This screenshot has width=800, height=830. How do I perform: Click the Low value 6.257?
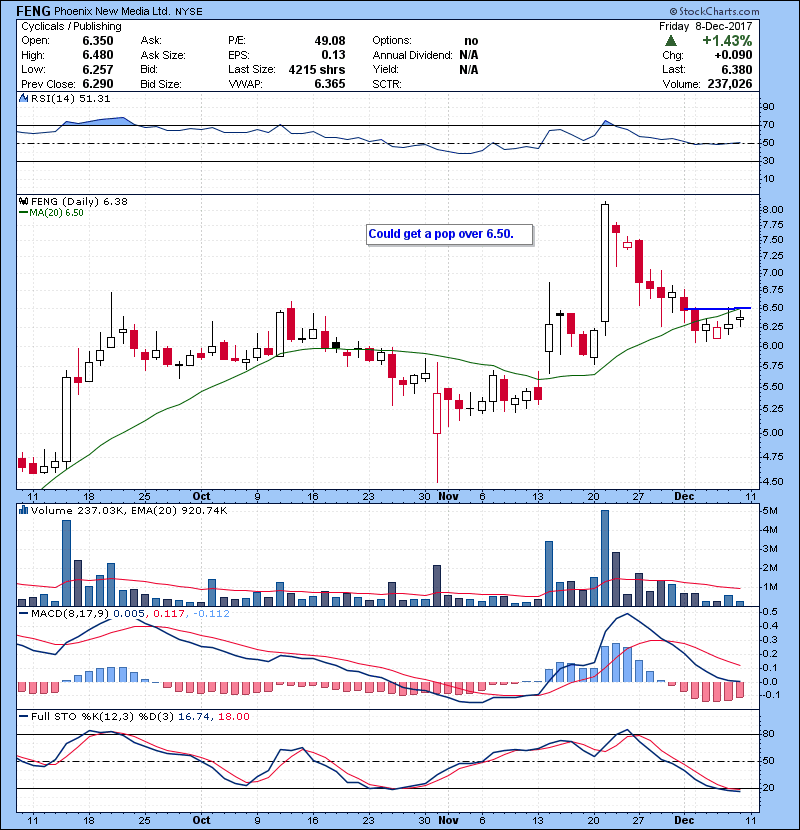[x=98, y=69]
